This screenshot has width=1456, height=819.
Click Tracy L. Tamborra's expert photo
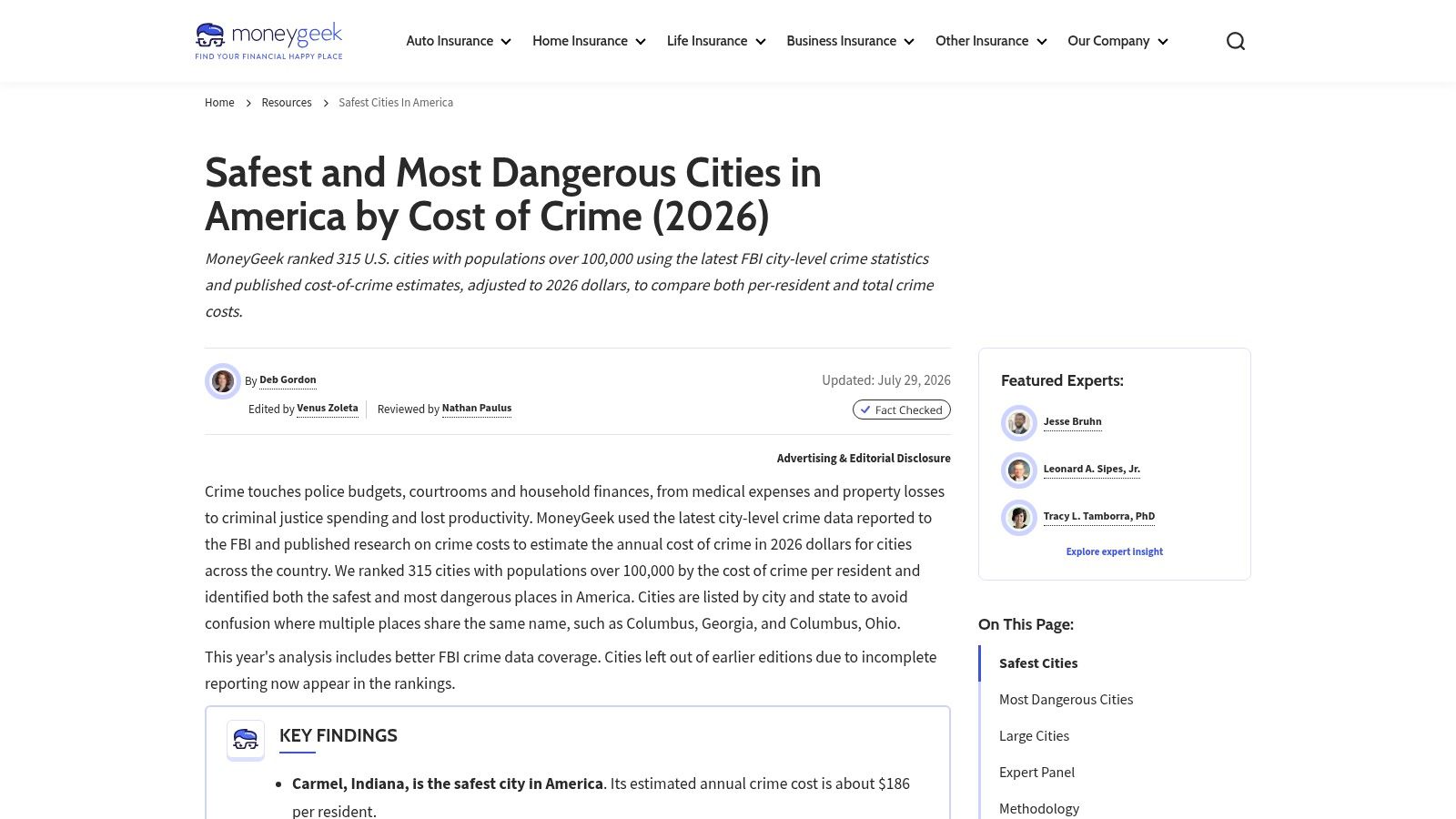[1019, 518]
